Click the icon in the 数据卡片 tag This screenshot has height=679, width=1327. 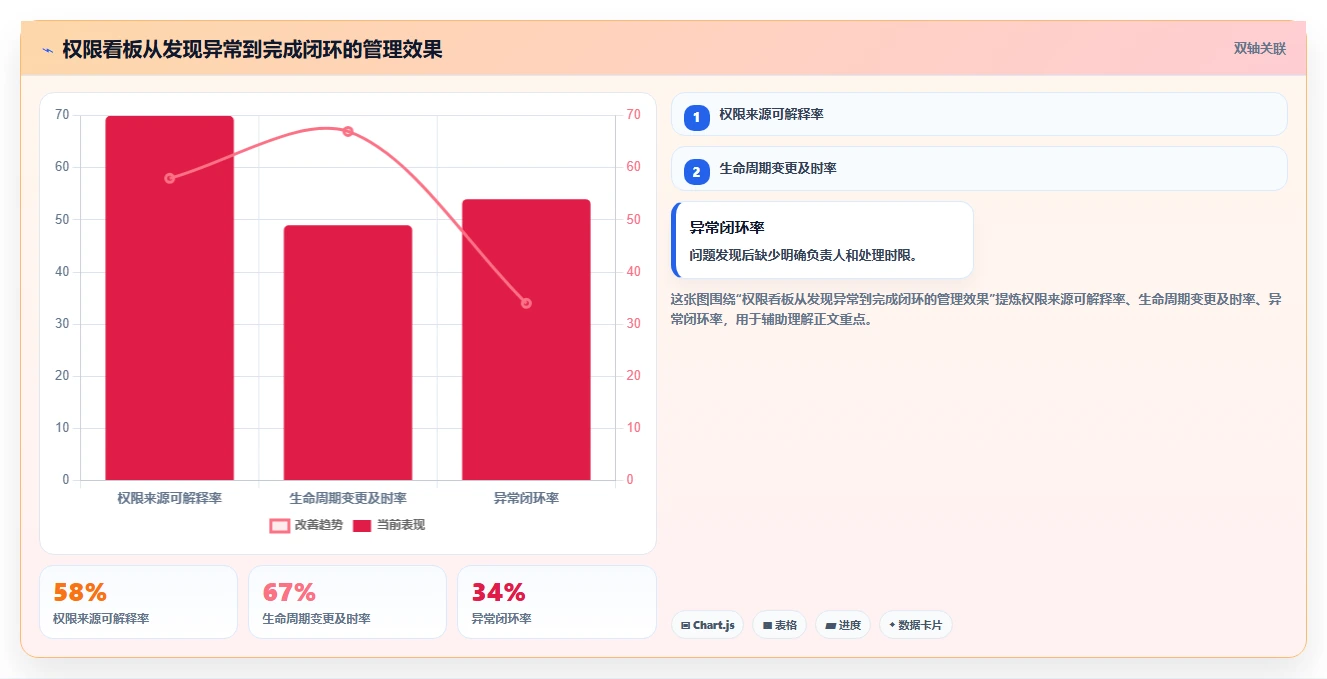pyautogui.click(x=892, y=625)
